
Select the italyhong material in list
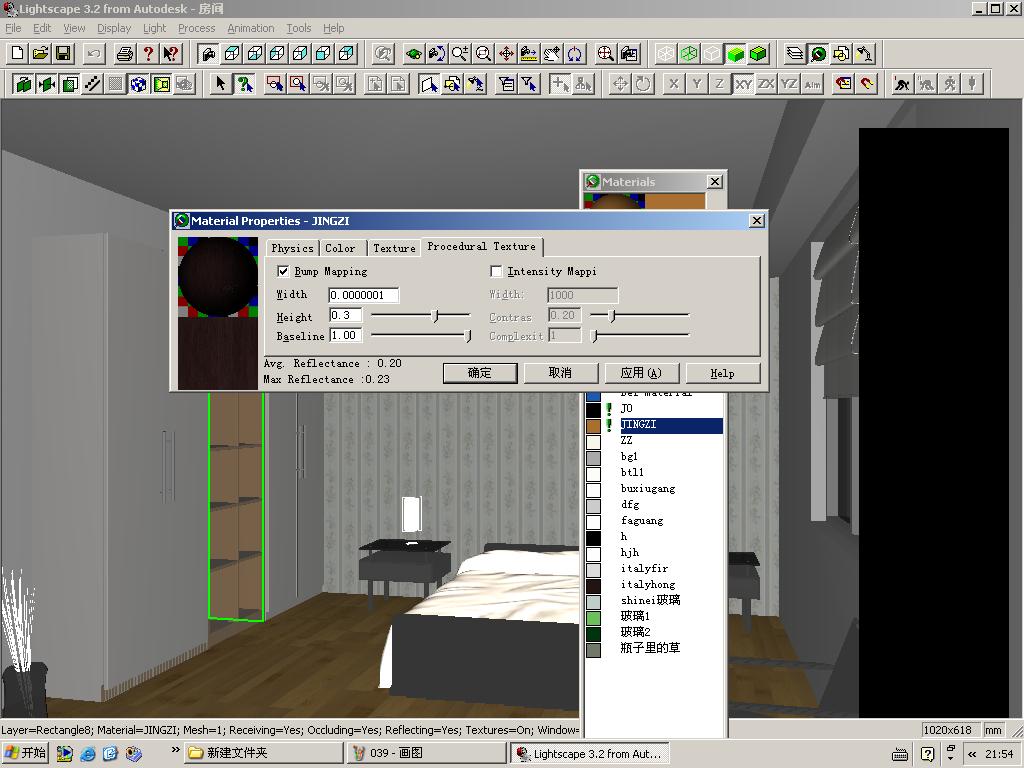pyautogui.click(x=648, y=584)
